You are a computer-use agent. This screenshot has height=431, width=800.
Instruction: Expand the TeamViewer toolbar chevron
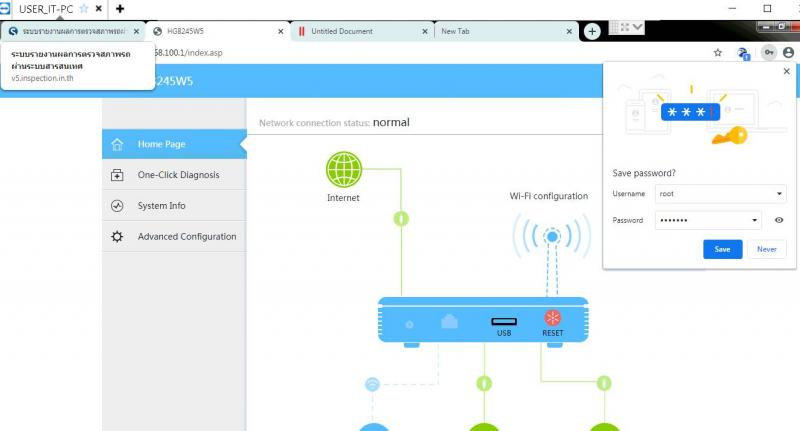pyautogui.click(x=637, y=27)
